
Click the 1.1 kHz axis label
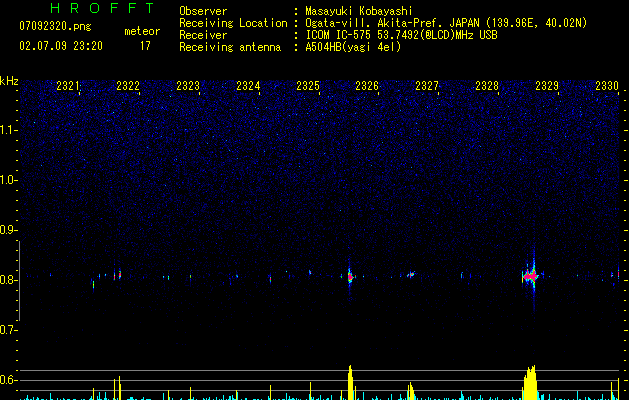coord(8,130)
